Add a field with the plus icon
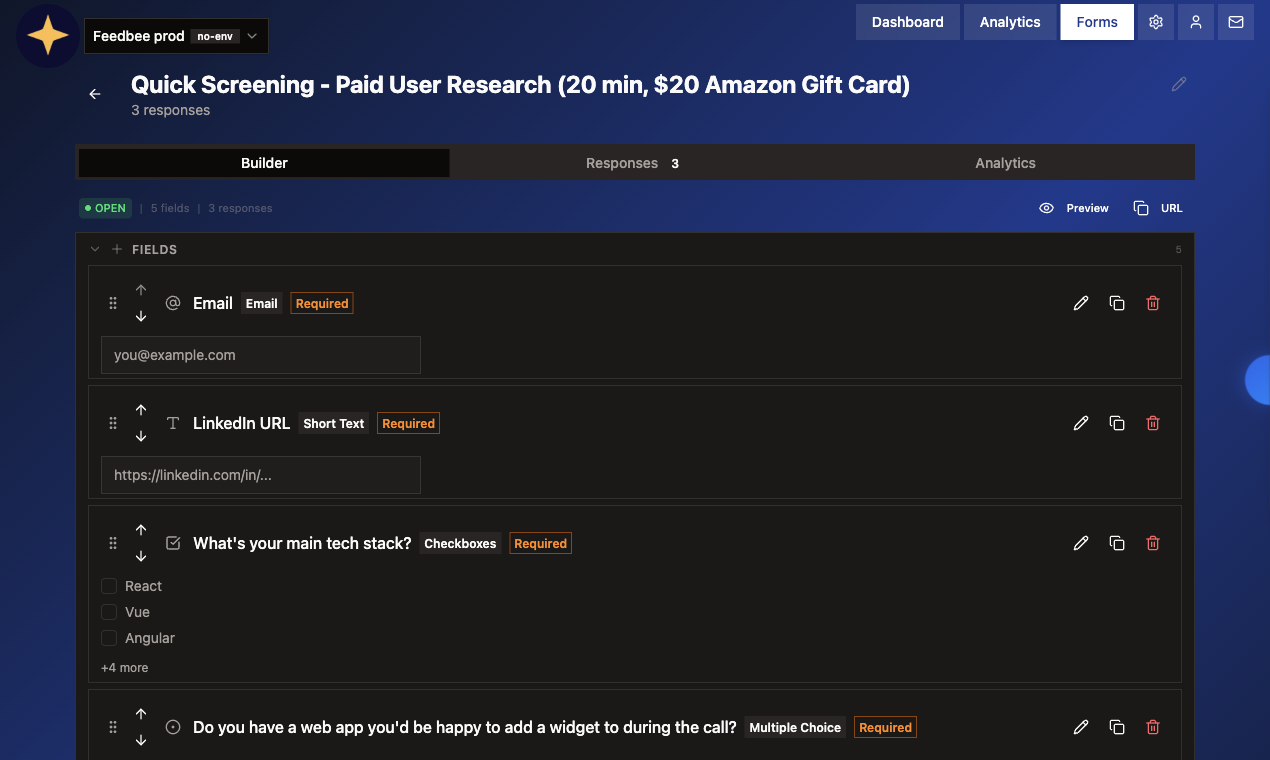The image size is (1270, 760). point(117,249)
